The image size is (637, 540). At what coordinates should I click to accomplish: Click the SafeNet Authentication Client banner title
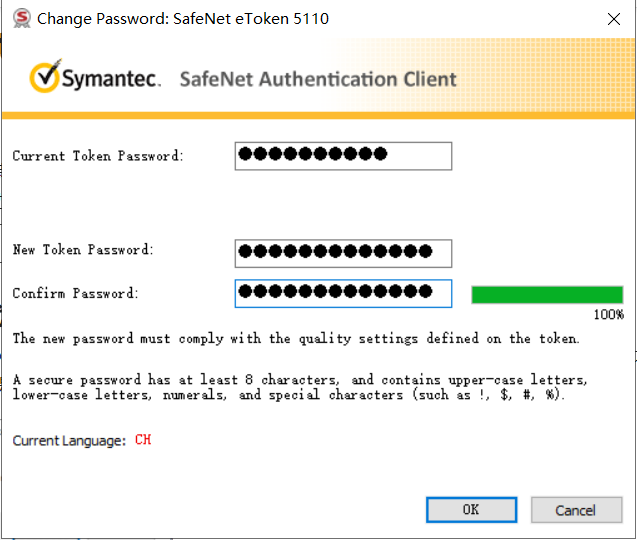[318, 79]
